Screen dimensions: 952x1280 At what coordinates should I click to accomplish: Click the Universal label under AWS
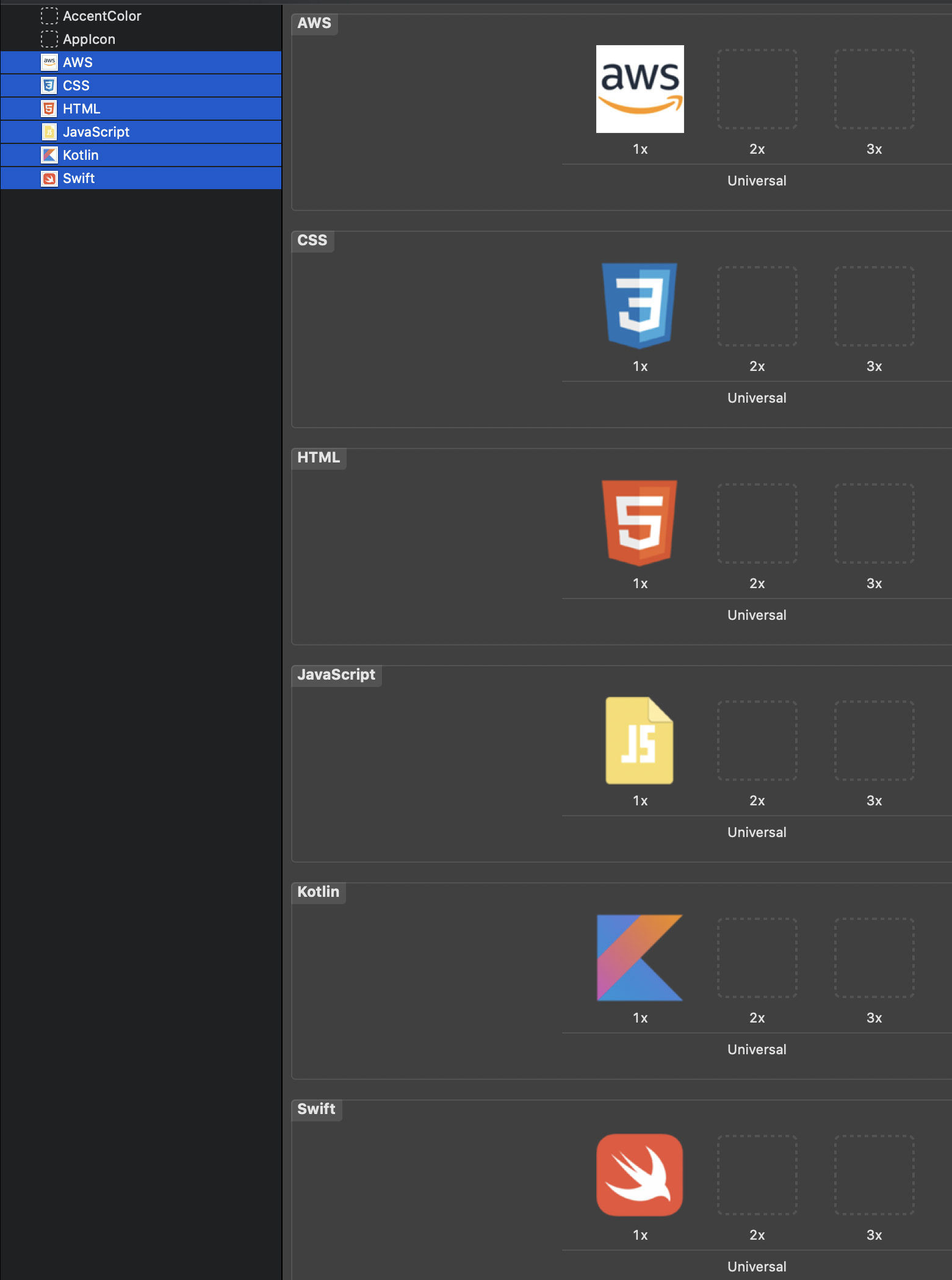tap(757, 181)
